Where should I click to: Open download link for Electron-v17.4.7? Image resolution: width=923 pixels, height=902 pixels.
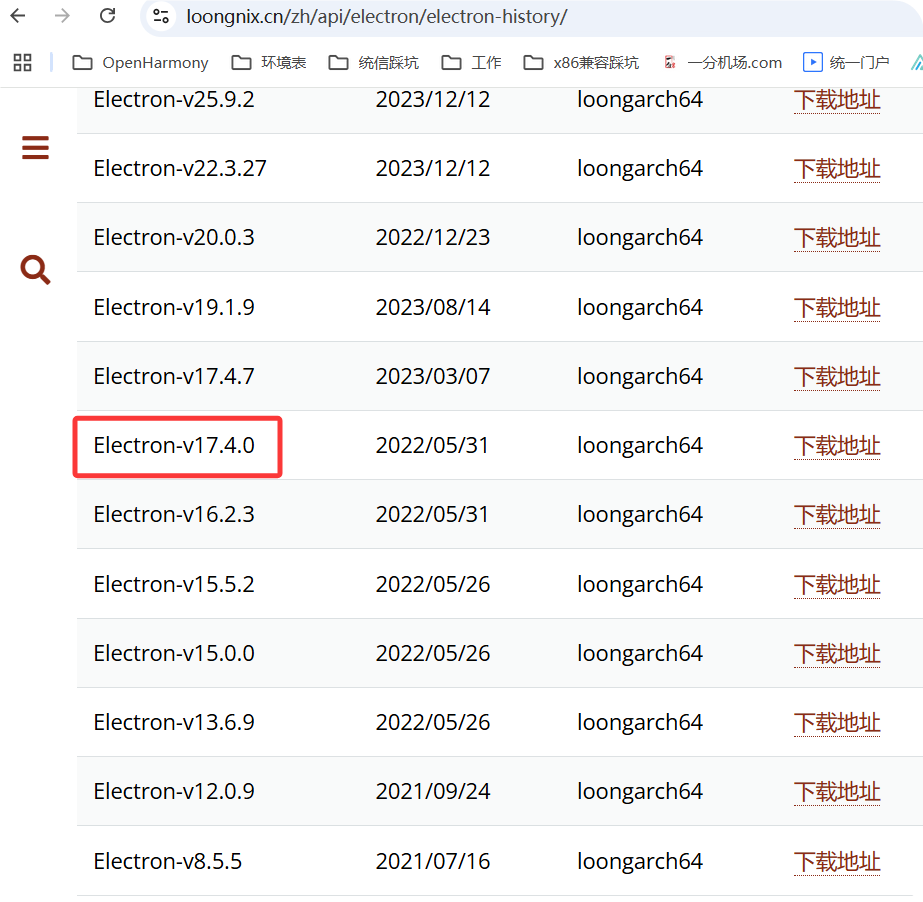pyautogui.click(x=837, y=377)
